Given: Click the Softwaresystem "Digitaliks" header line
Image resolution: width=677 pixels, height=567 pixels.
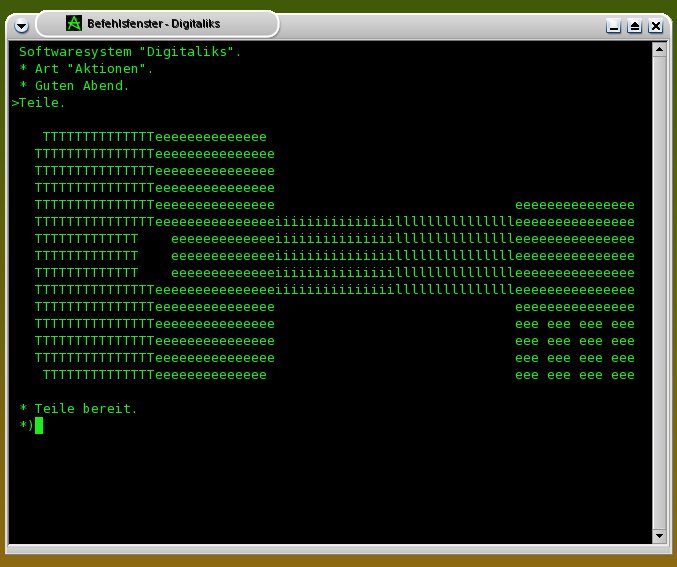Looking at the screenshot, I should pyautogui.click(x=130, y=50).
